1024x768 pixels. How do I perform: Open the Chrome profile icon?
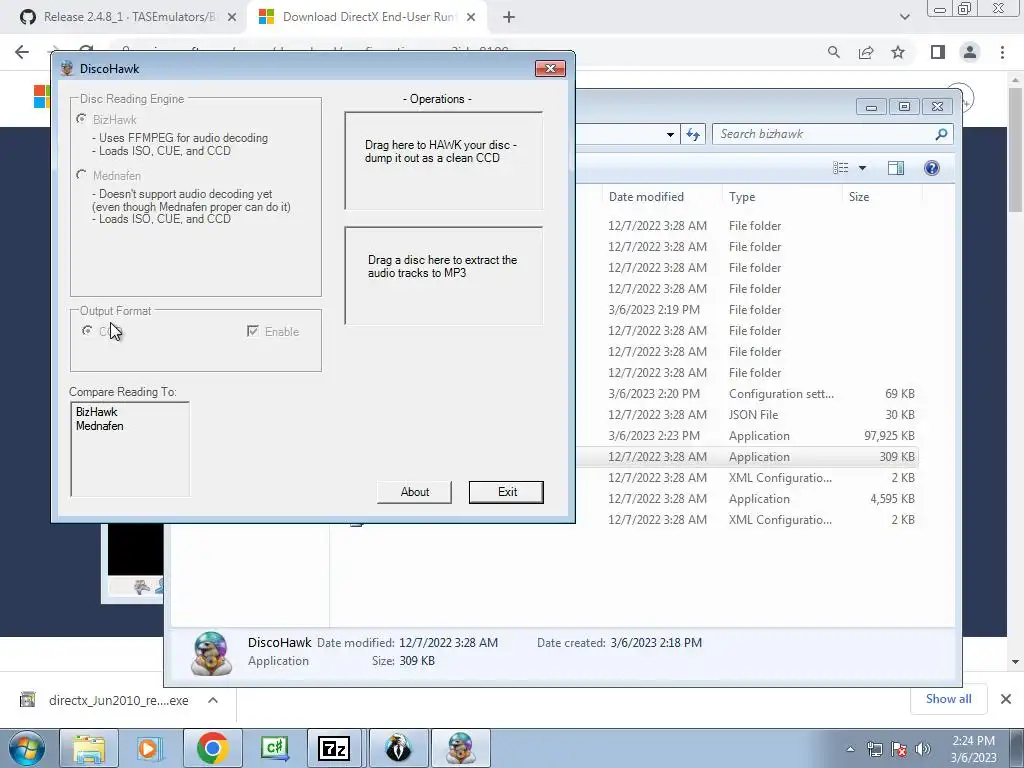coord(970,52)
